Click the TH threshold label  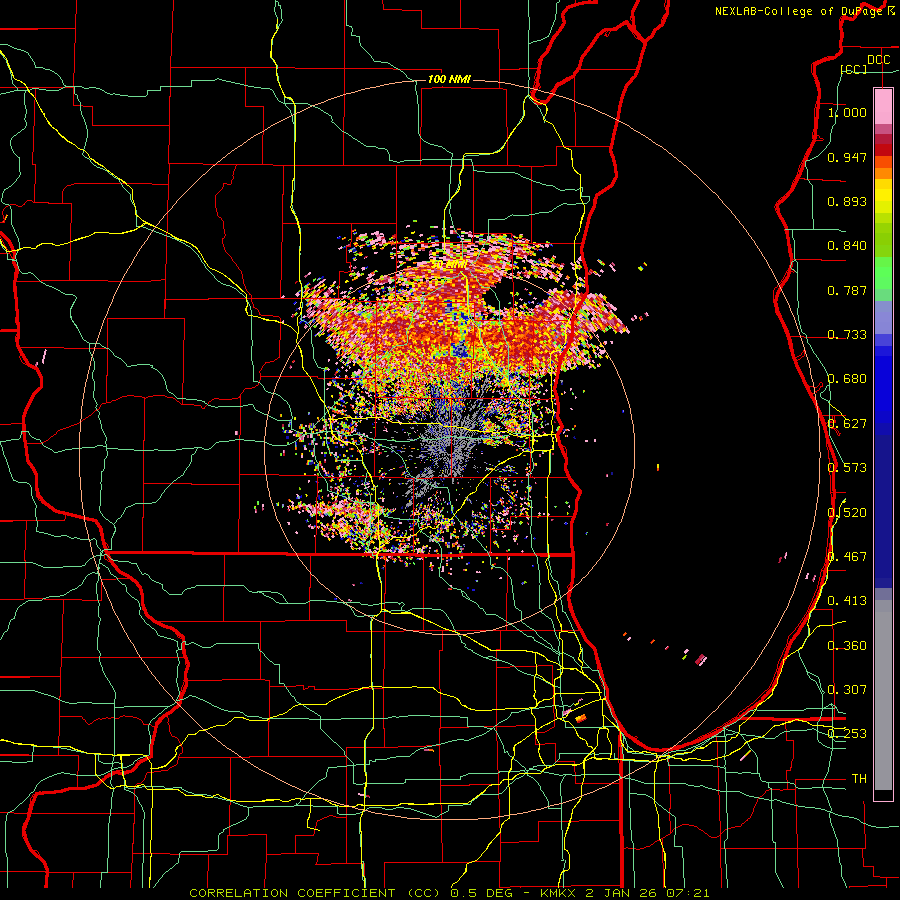859,778
